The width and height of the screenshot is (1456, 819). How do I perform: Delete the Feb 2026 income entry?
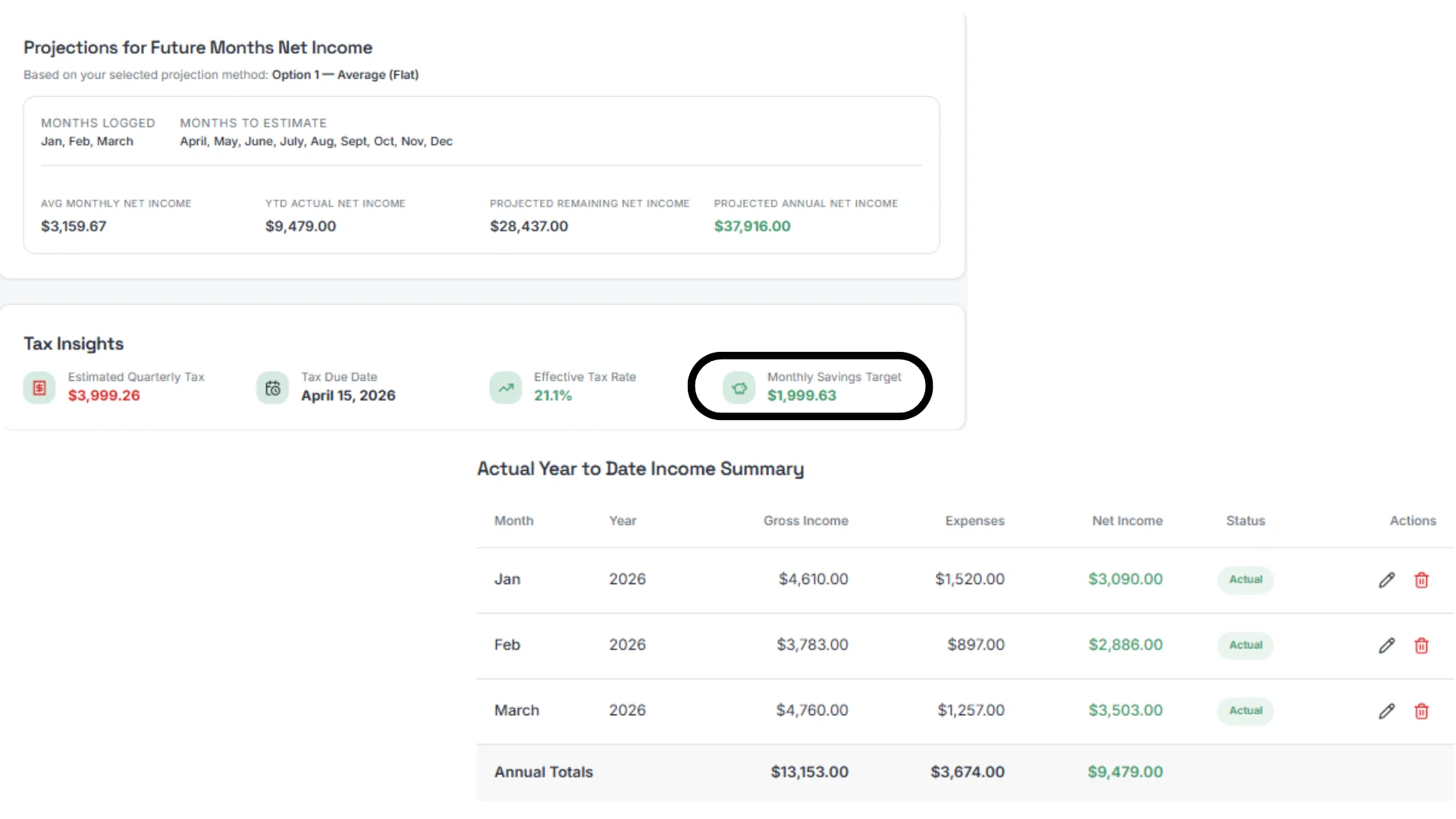coord(1421,645)
